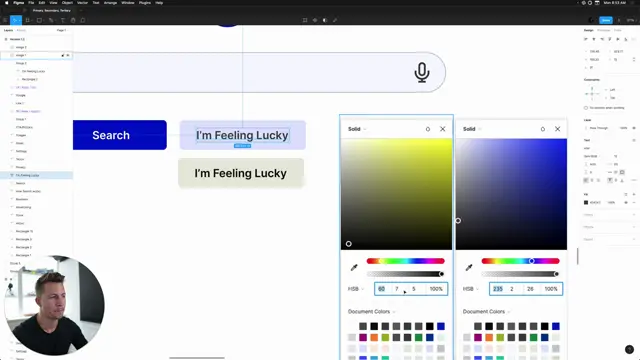
Task: Open the zoom percentage dropdown
Action: 631,20
